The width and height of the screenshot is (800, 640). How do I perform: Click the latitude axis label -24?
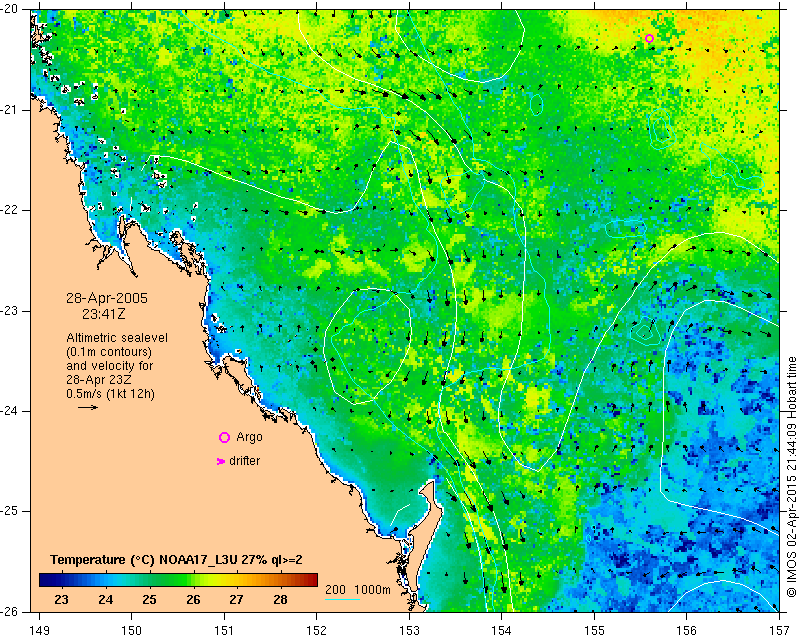[x=9, y=411]
